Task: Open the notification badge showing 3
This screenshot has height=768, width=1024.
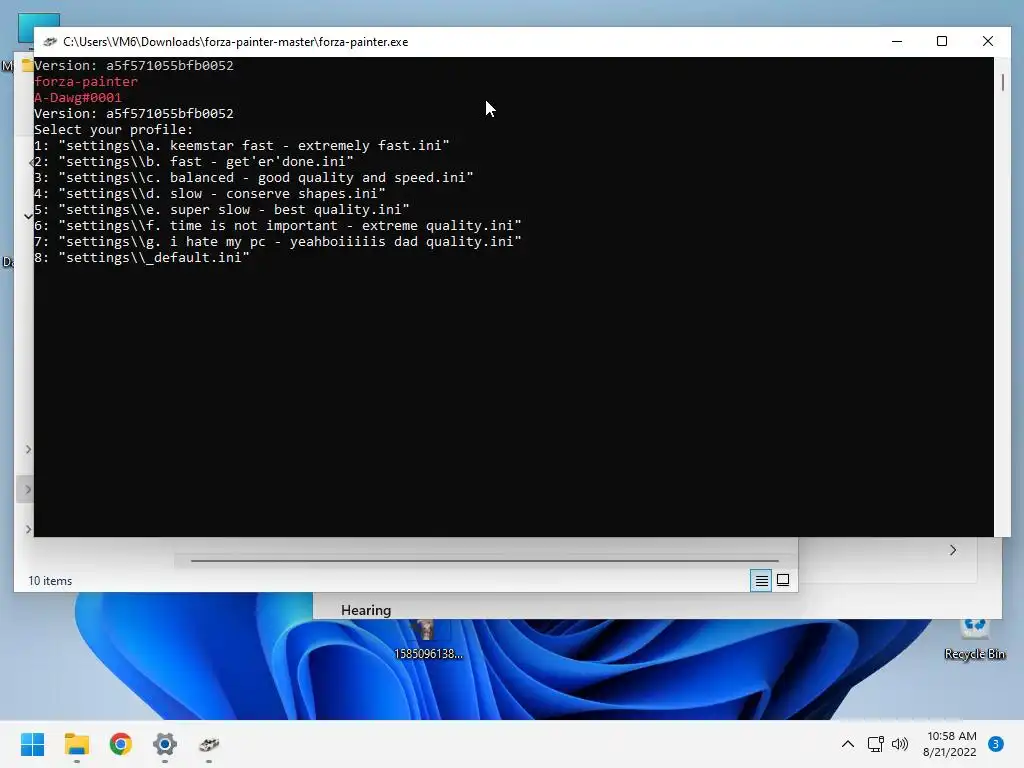Action: 996,744
